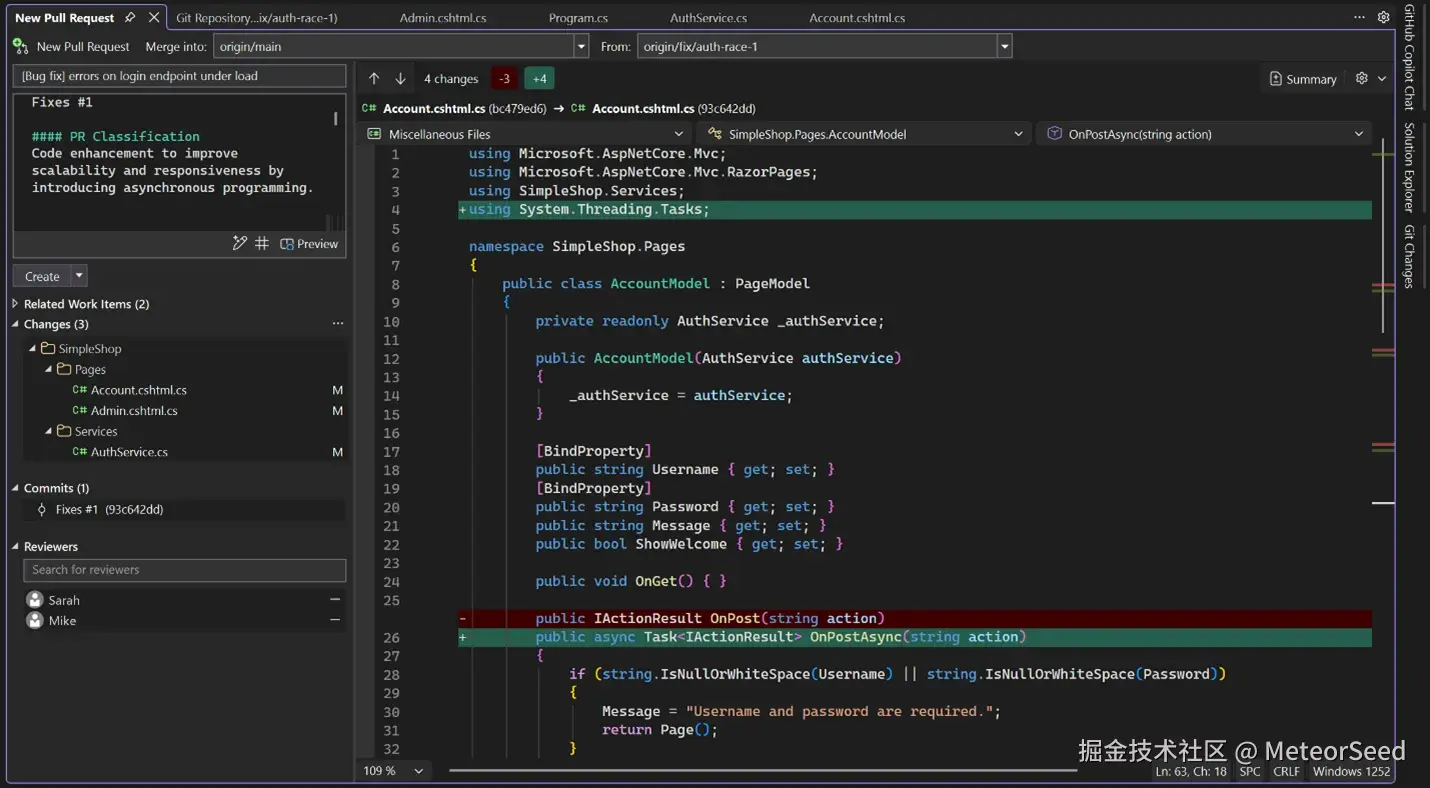Screen dimensions: 1430x788
Task: Open AuthService.cs in the changes tree
Action: click(x=129, y=452)
